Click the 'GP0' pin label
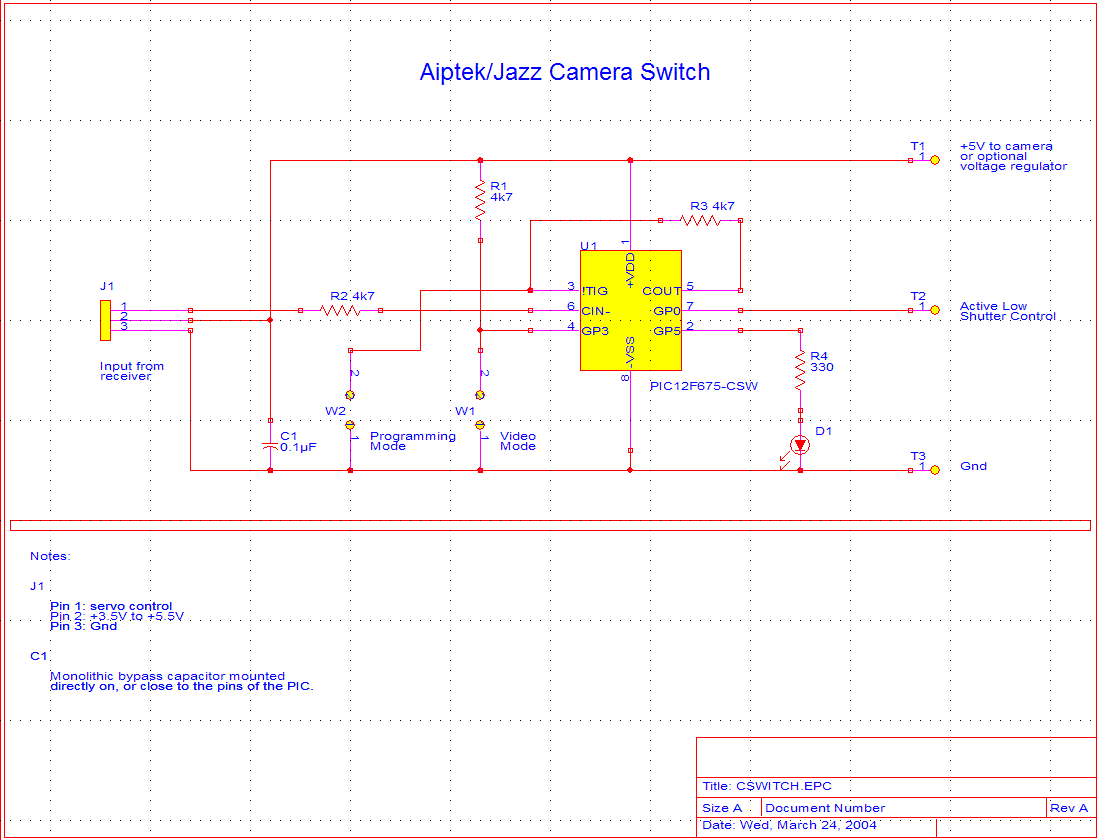This screenshot has width=1100, height=840. click(667, 310)
